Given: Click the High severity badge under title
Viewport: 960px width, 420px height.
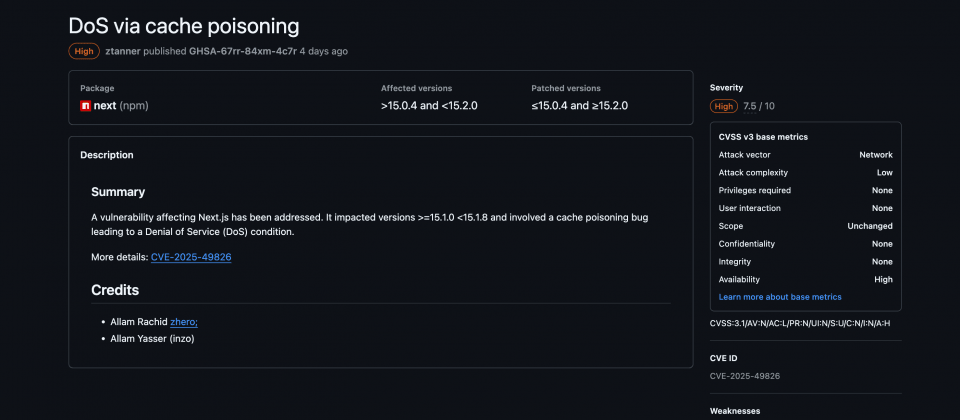Looking at the screenshot, I should [84, 51].
